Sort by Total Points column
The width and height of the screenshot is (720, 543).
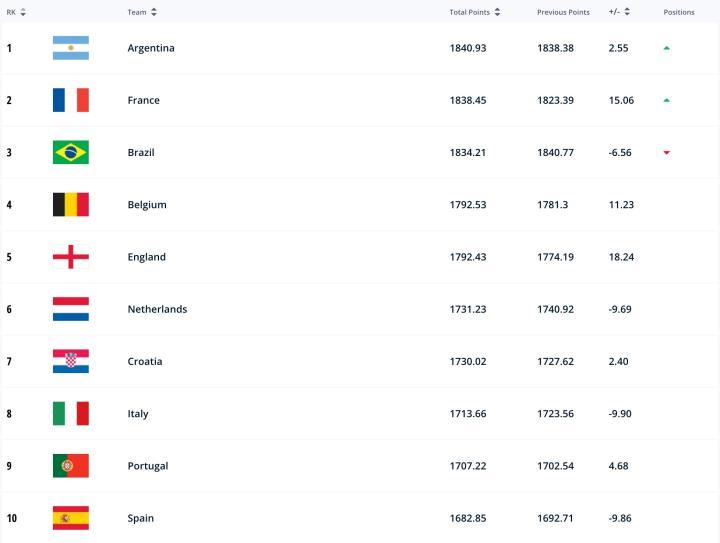[475, 12]
